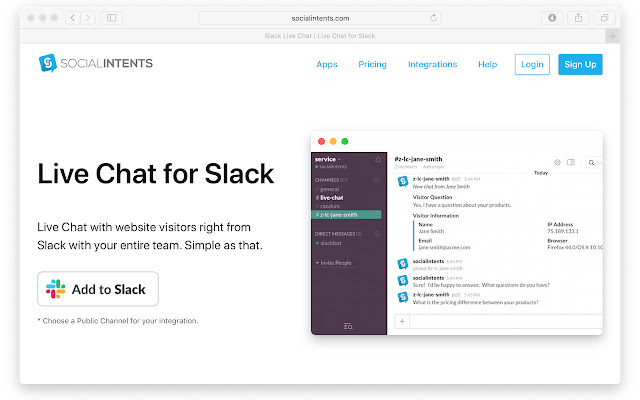Click the Login button
Image resolution: width=640 pixels, height=400 pixels.
(532, 64)
